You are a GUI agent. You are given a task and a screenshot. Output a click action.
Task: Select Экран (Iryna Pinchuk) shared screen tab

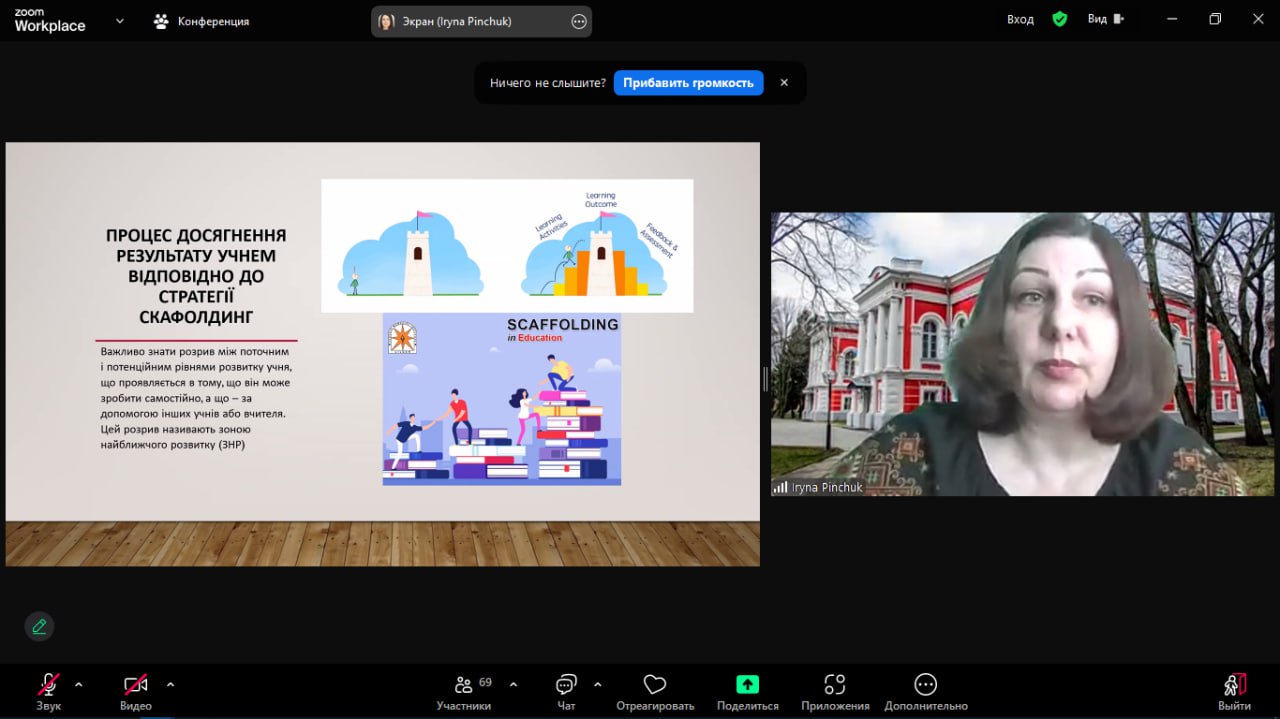[x=481, y=21]
